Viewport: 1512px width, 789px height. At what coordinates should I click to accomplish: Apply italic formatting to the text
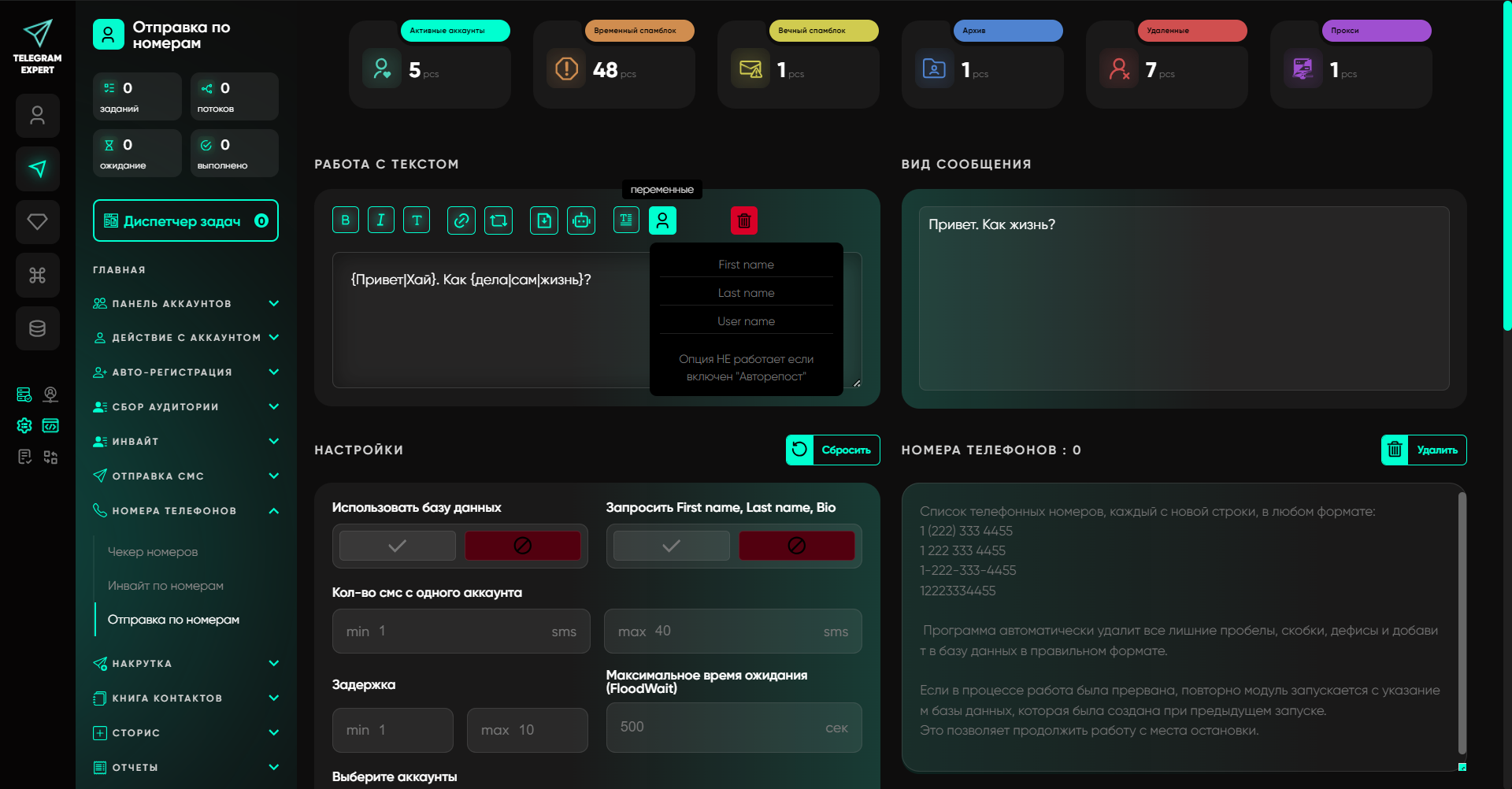click(x=380, y=220)
